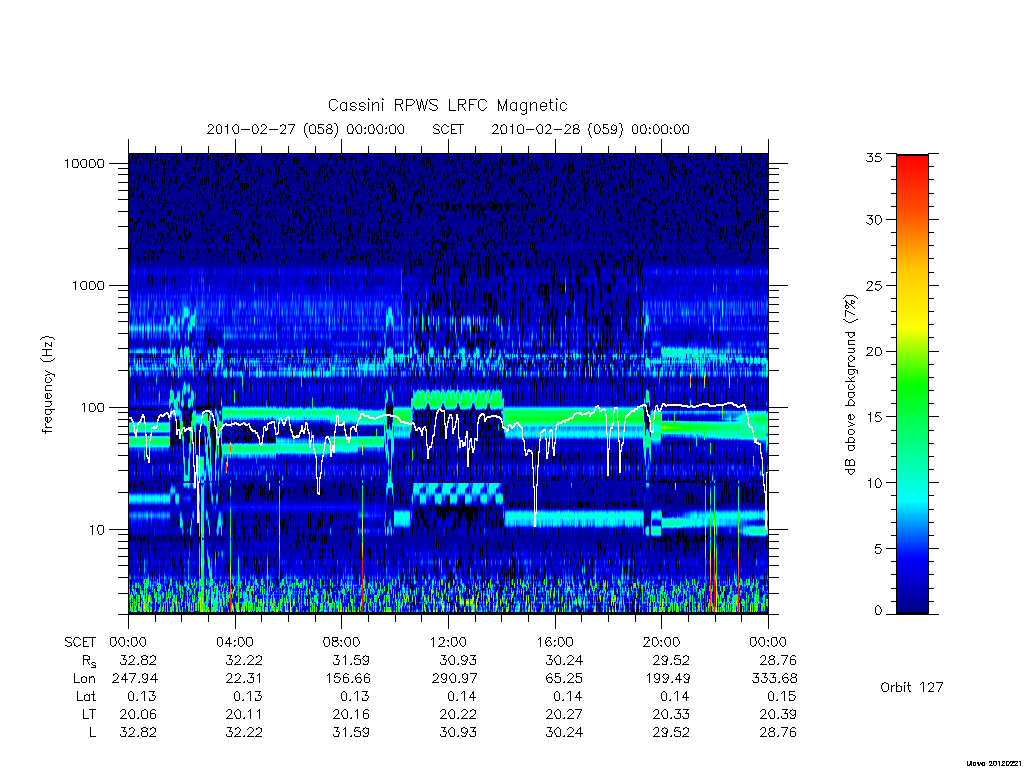Click the "frequency (Hz)" axis title
The height and width of the screenshot is (768, 1024).
tap(48, 384)
